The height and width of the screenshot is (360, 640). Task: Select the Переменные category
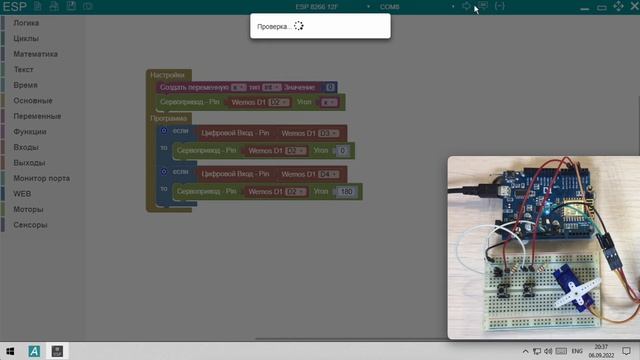(x=37, y=116)
